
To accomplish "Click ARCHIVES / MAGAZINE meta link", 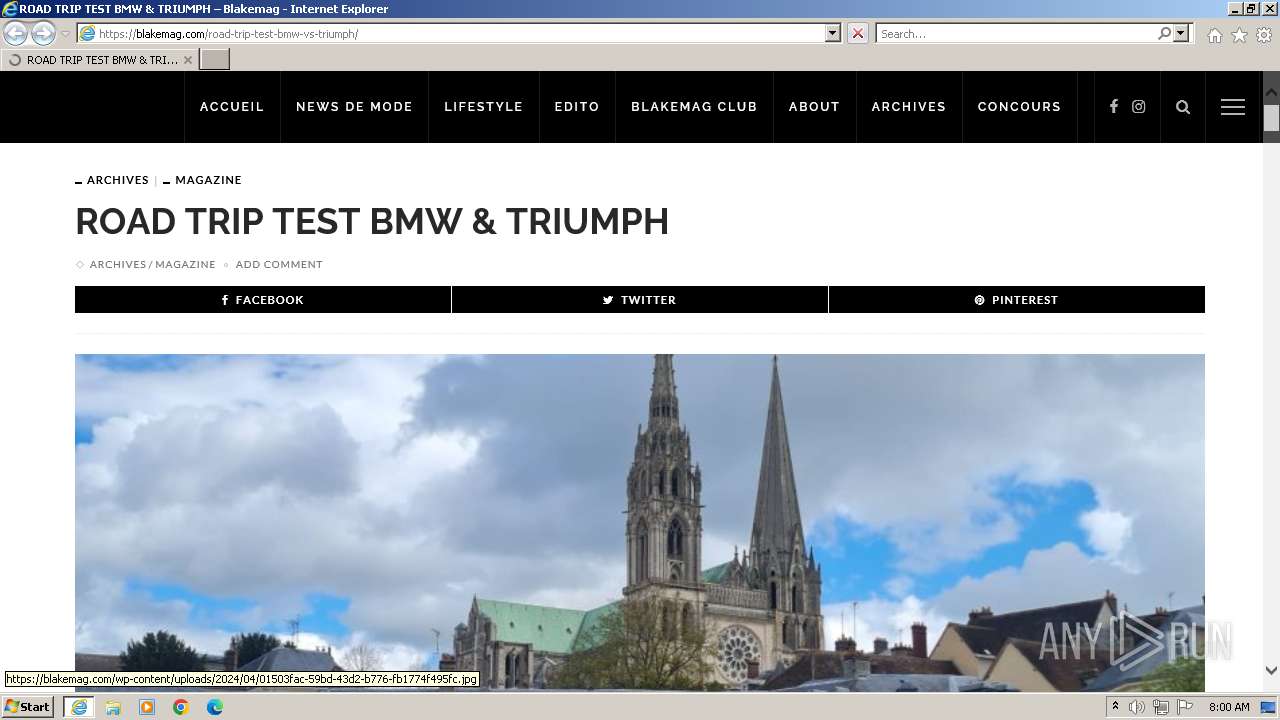I will point(152,264).
